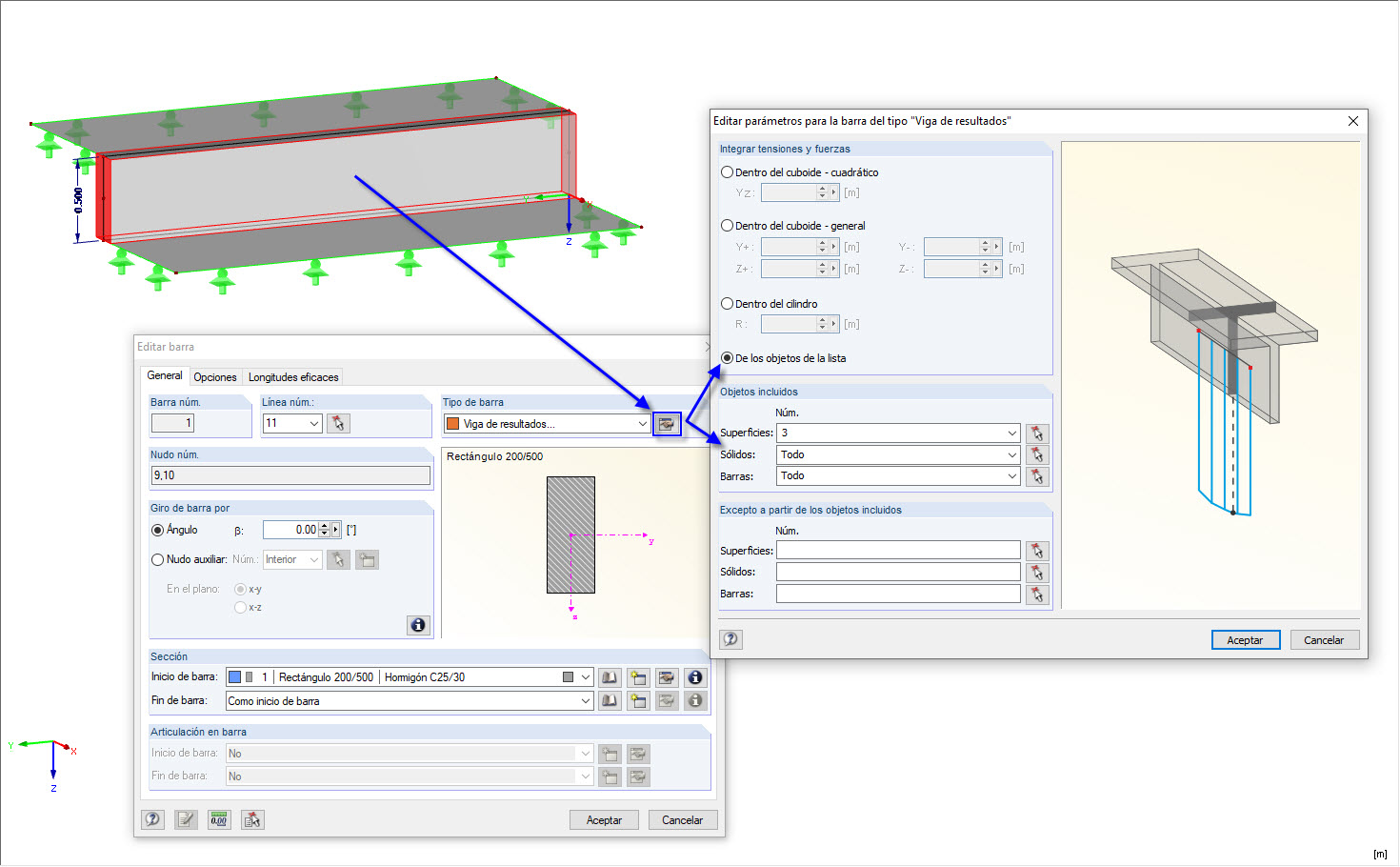
Task: Pick excluded Barras graphically
Action: (x=1037, y=595)
